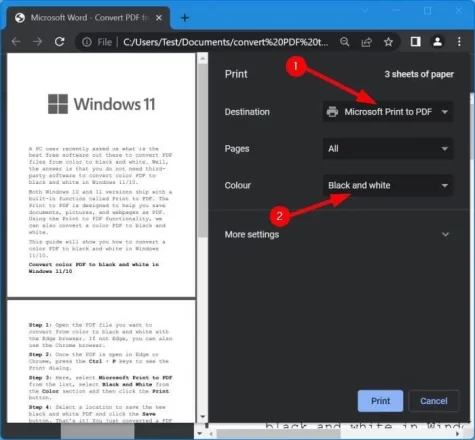The height and width of the screenshot is (440, 475).
Task: Open Chrome three-dot menu
Action: 459,42
